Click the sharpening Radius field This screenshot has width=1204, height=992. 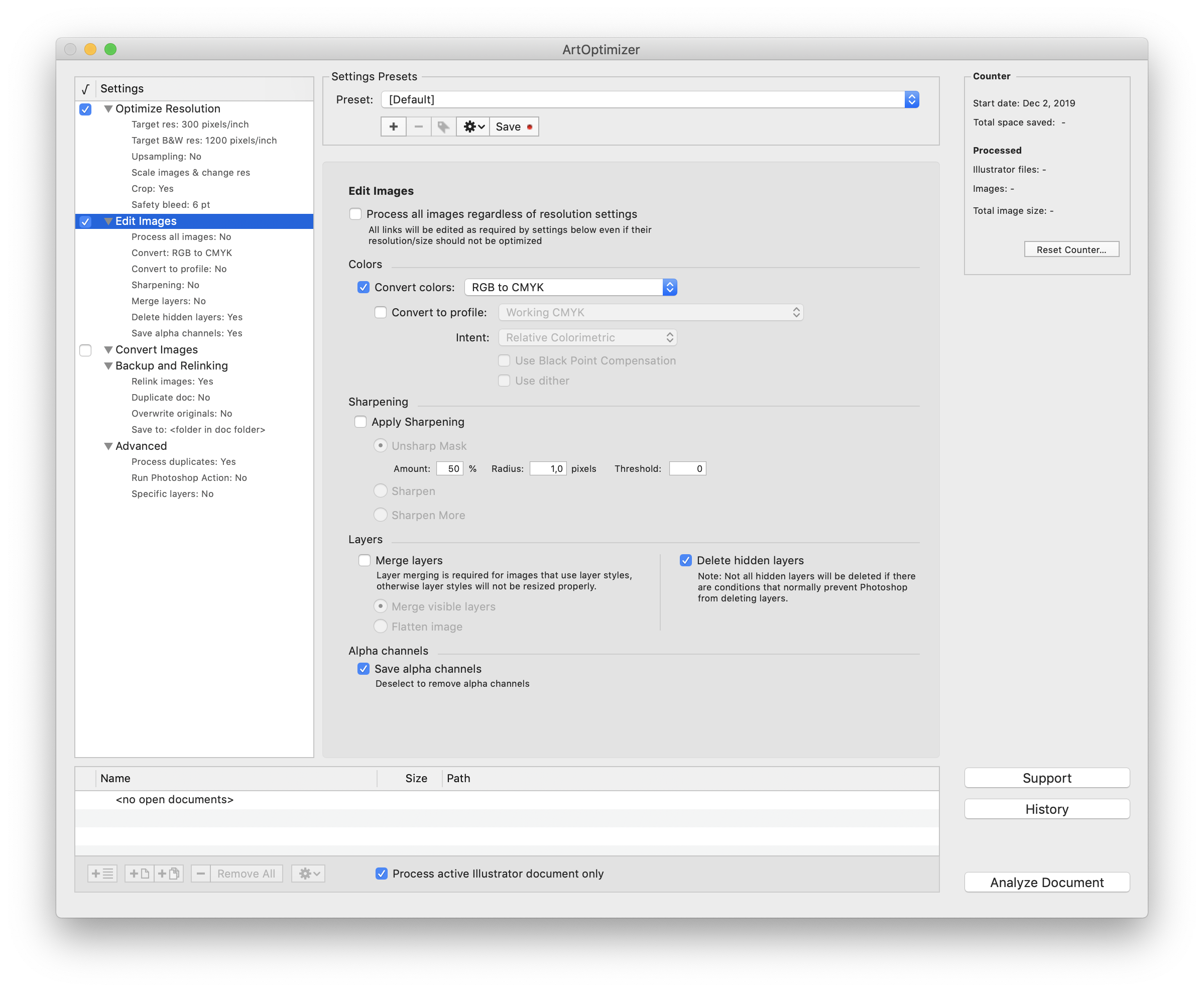[548, 468]
